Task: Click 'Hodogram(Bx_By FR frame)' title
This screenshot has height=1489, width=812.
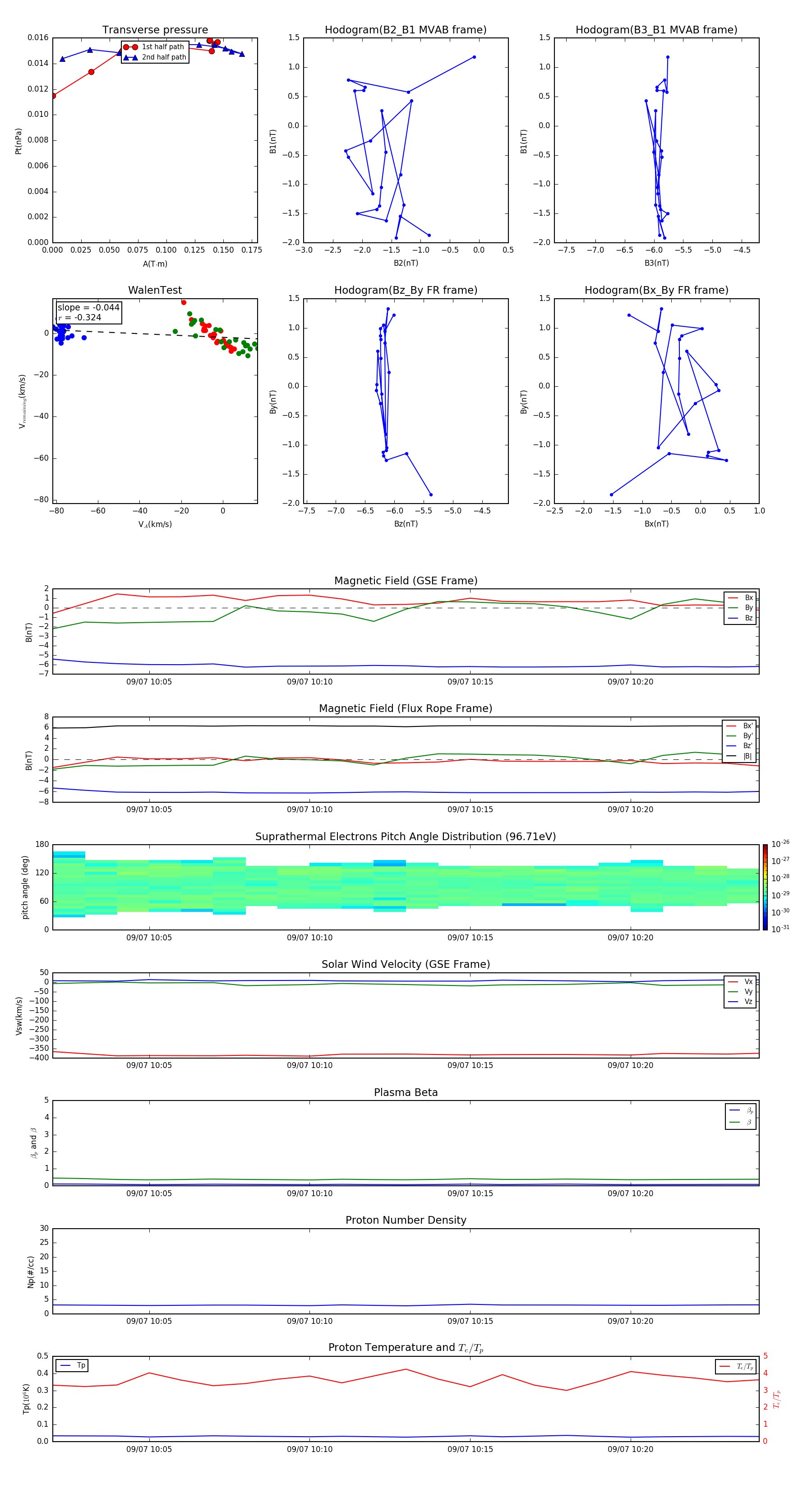Action: click(x=656, y=290)
